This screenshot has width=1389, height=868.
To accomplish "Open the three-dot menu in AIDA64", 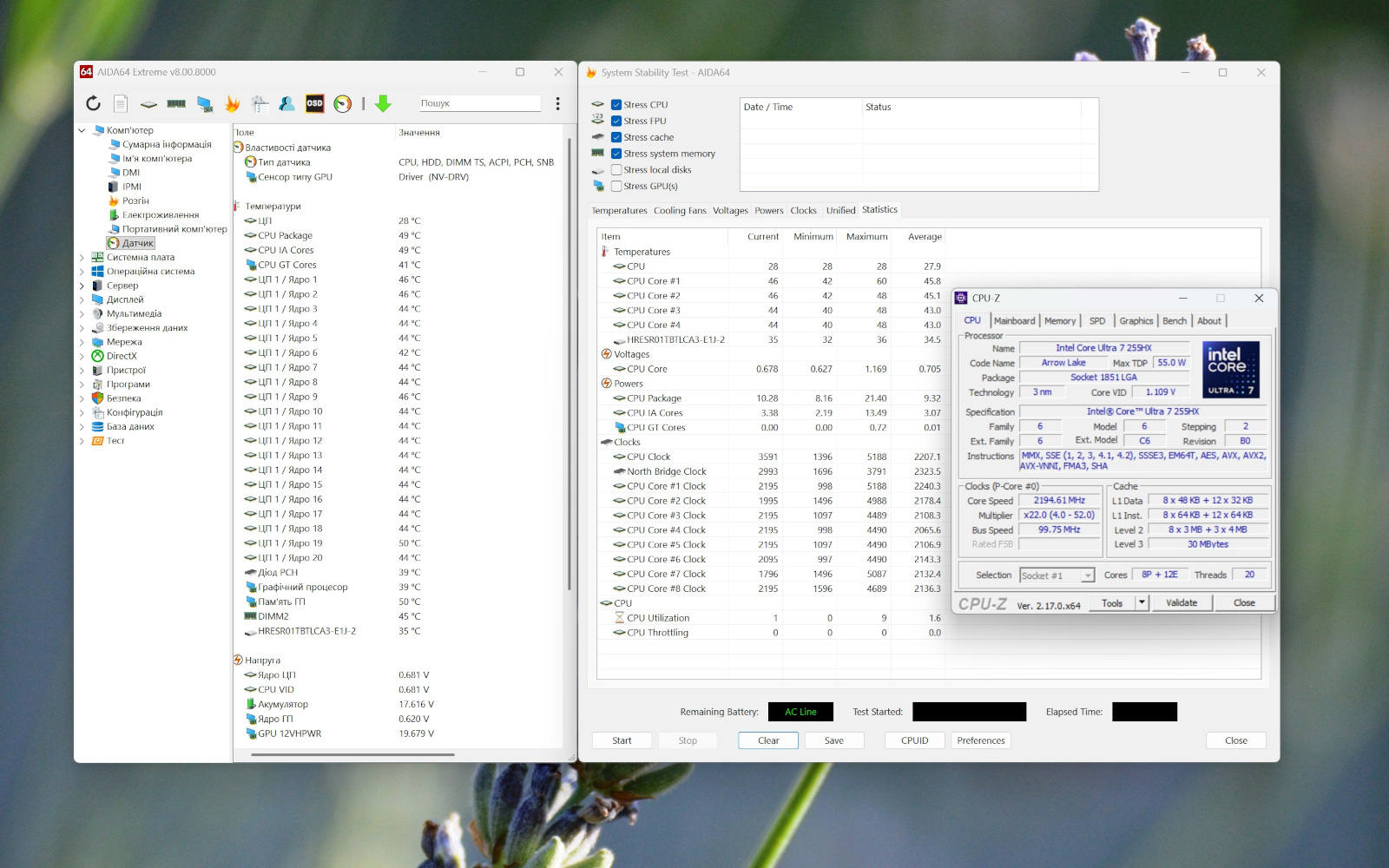I will [x=557, y=104].
